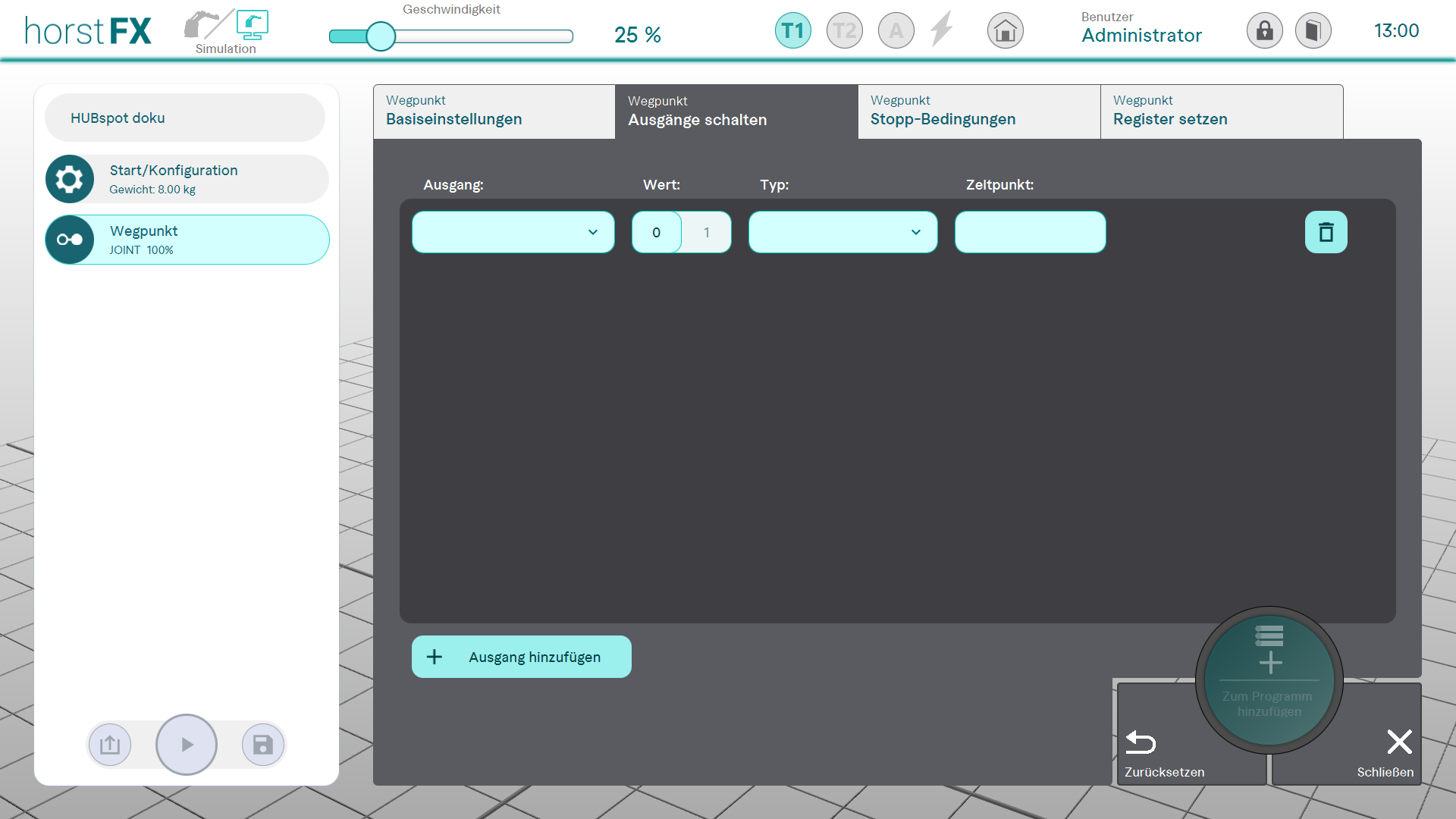Delete the output row with trash icon
The image size is (1456, 819).
[x=1326, y=232]
